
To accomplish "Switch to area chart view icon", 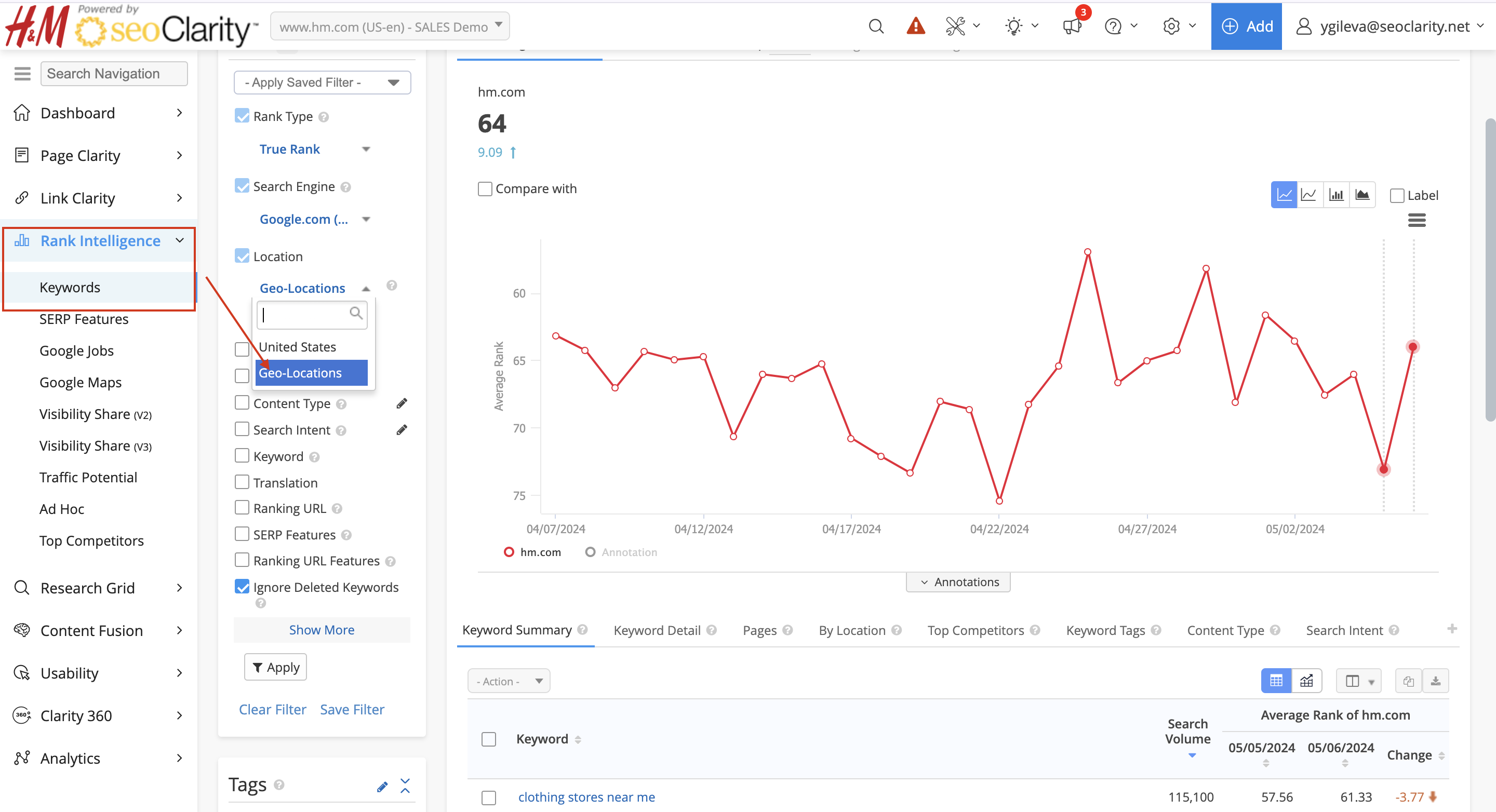I will pyautogui.click(x=1362, y=195).
